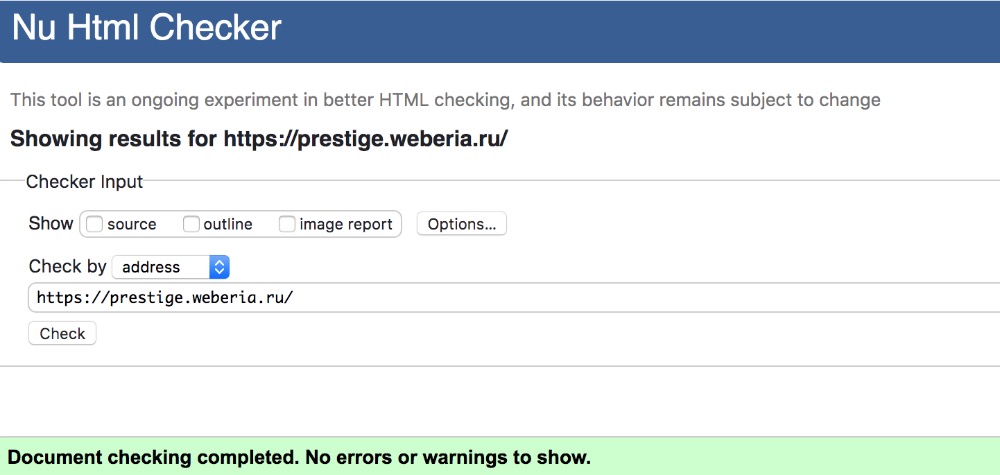The image size is (1000, 475).
Task: Click the 'outline' label text
Action: 228,225
